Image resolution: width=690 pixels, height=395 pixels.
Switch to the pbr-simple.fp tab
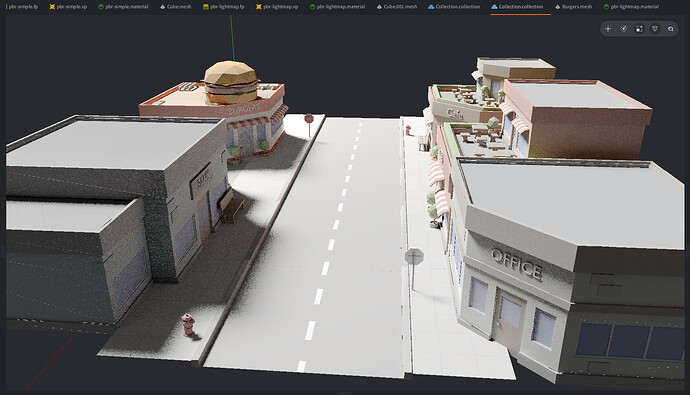pos(22,7)
